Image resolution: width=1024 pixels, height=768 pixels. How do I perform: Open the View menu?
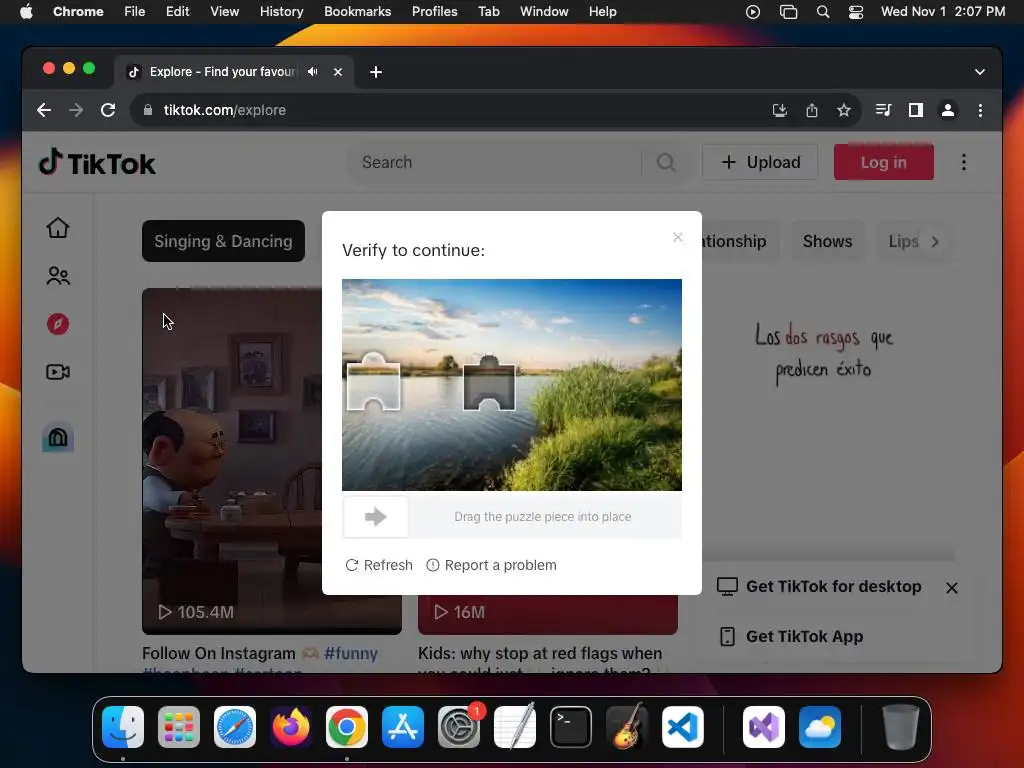pos(224,12)
